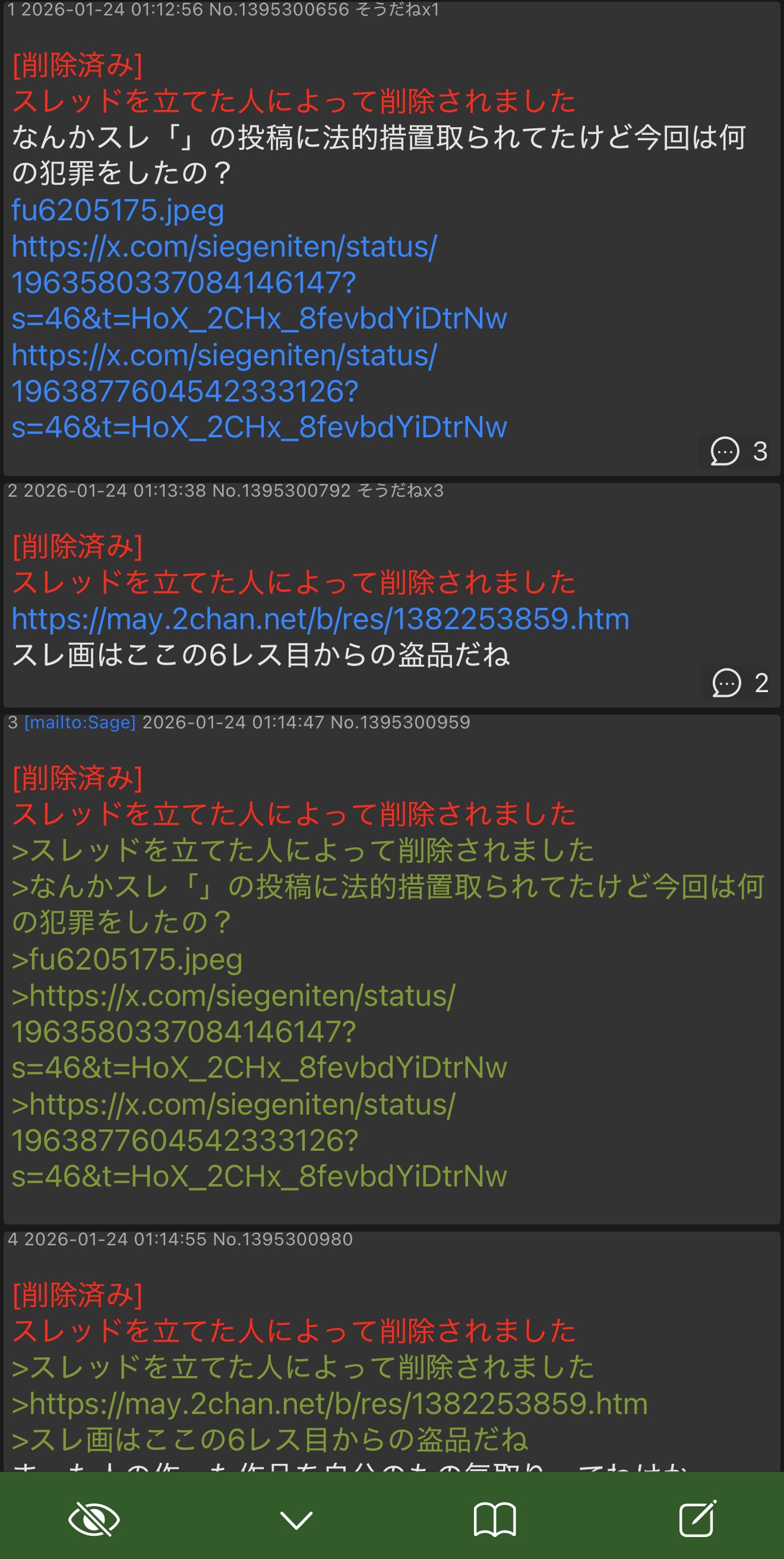Tap そうだねx3 on post 2 header

coord(400,490)
